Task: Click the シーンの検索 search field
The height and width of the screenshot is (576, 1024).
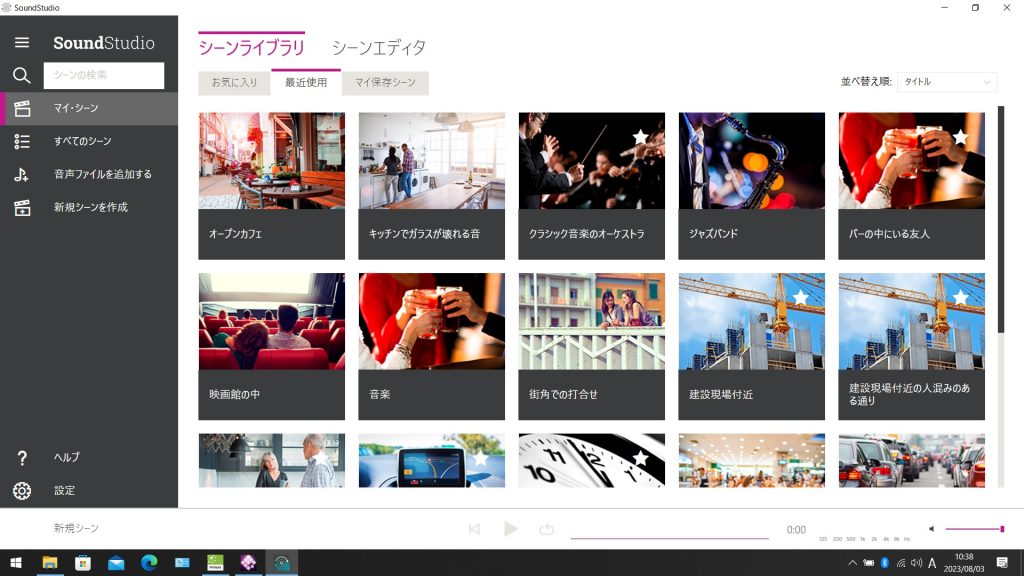Action: pos(104,75)
